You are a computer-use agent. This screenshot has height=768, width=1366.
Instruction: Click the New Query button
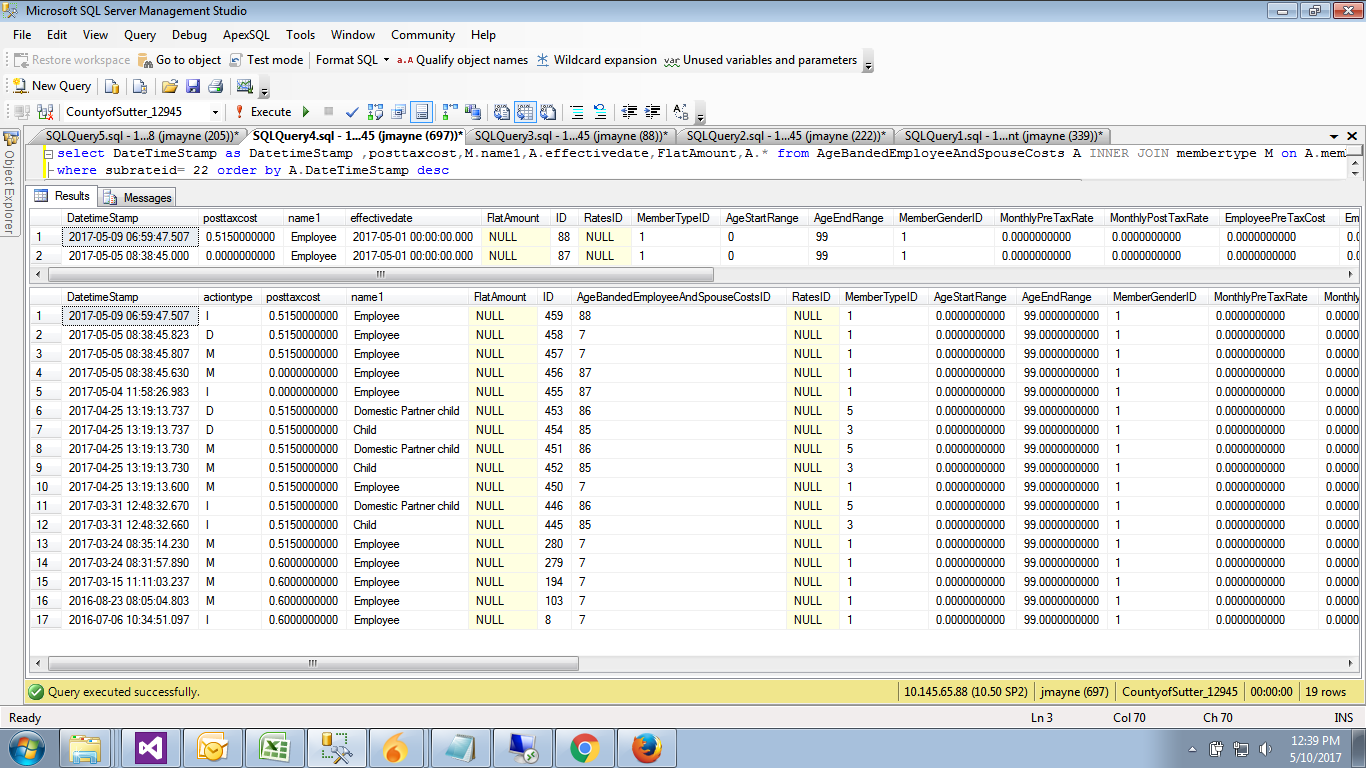click(52, 86)
